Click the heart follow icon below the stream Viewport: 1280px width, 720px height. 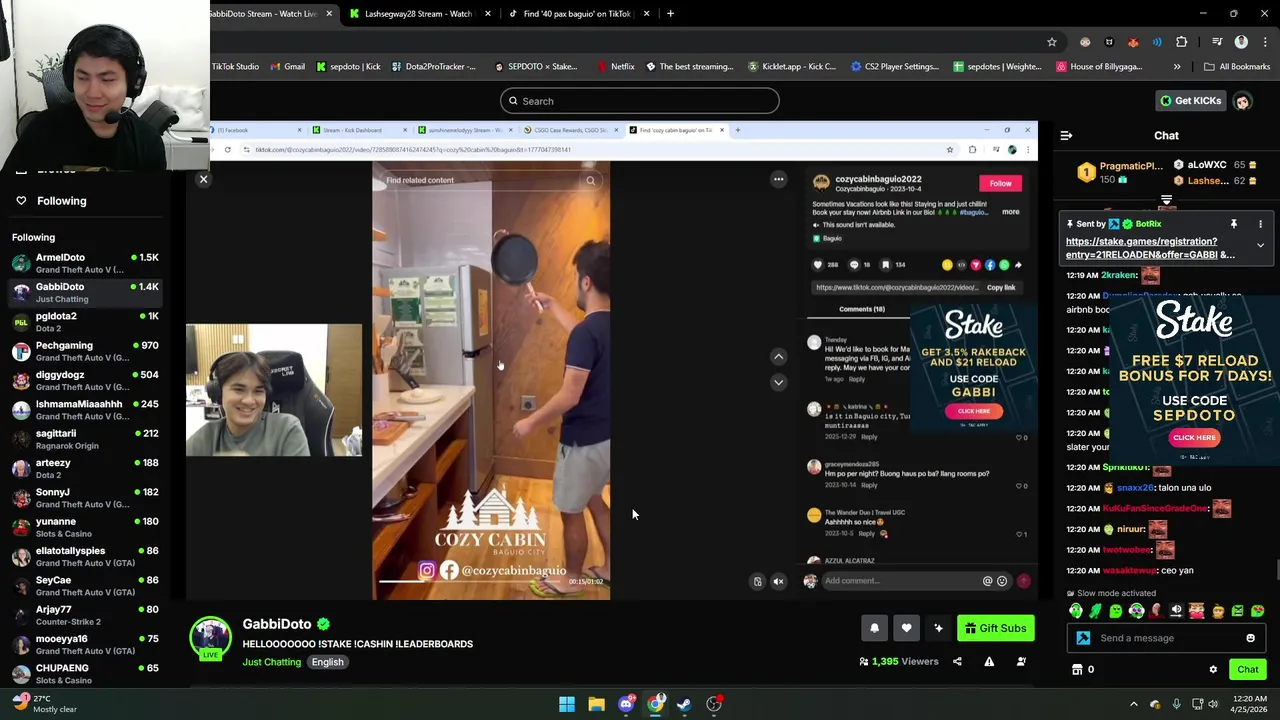906,628
